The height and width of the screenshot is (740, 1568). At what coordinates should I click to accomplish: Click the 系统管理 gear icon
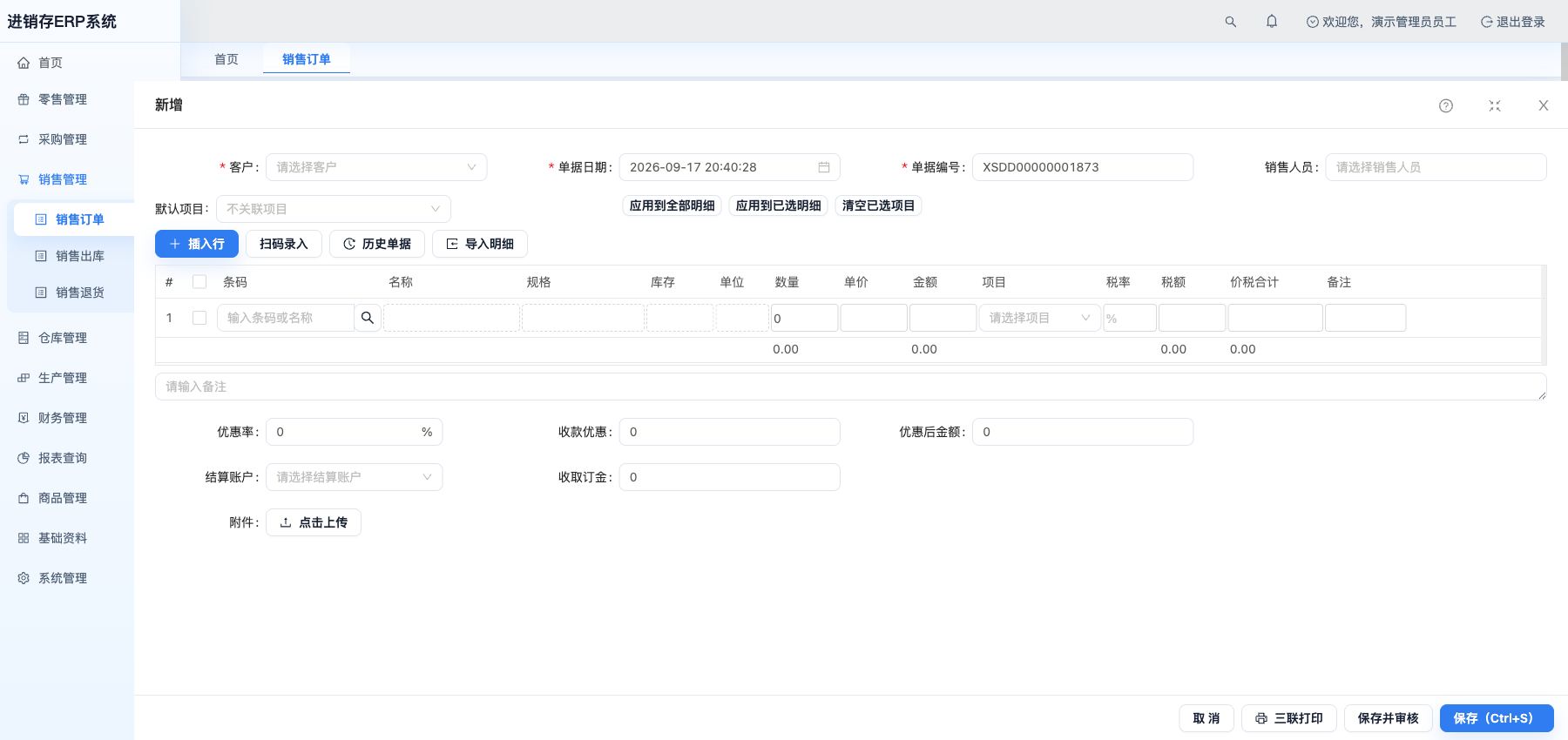tap(24, 578)
